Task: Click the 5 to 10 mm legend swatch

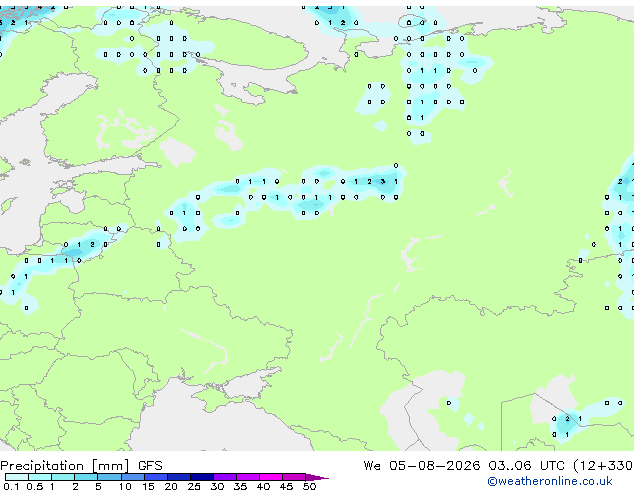Action: pos(109,477)
